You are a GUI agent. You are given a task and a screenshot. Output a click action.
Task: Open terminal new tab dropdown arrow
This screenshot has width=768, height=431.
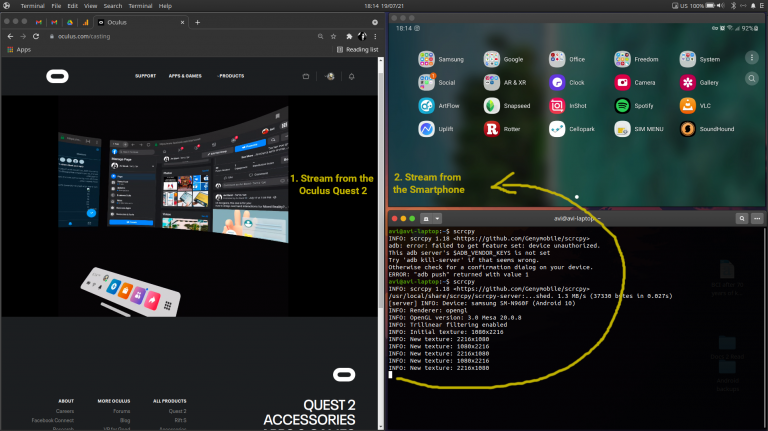(437, 218)
